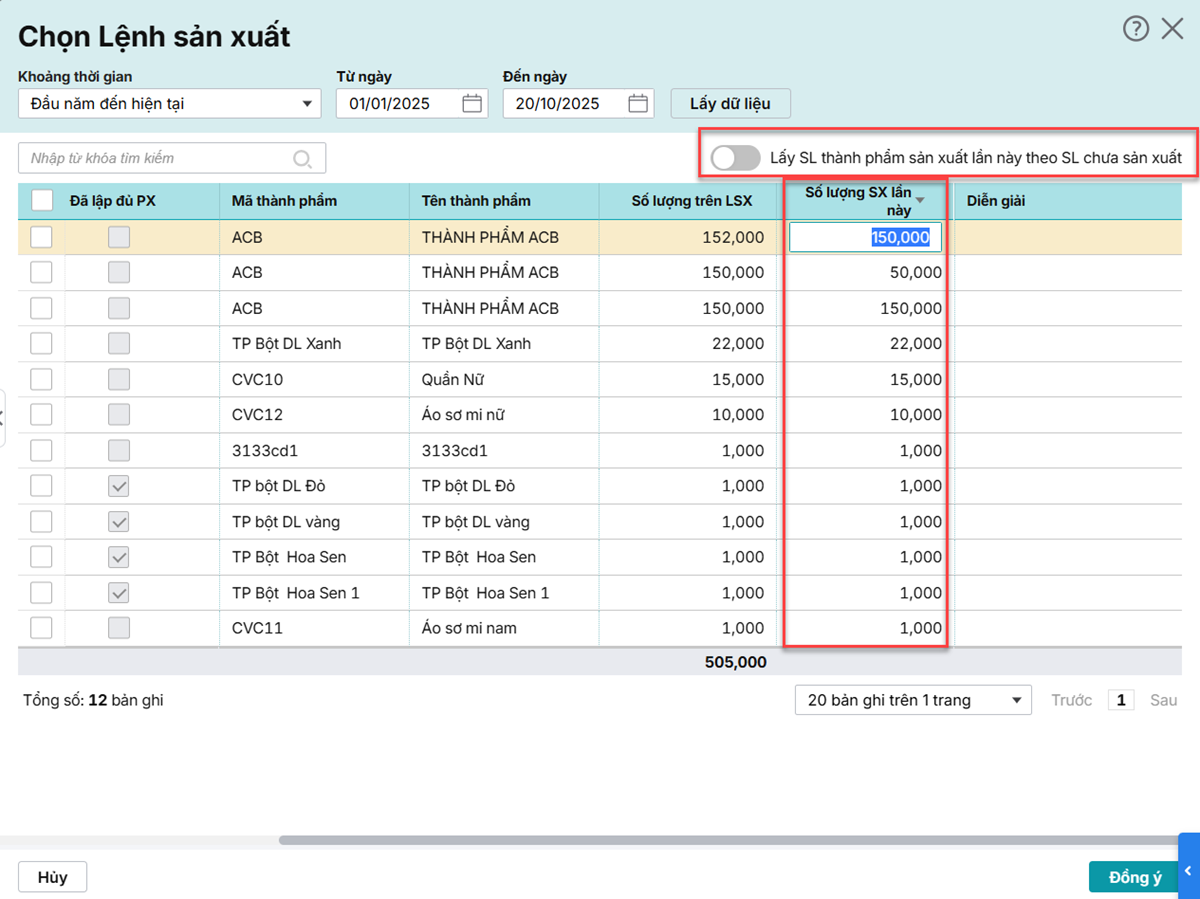Expand the blue side panel arrow at bottom right
This screenshot has width=1200, height=899.
1189,871
